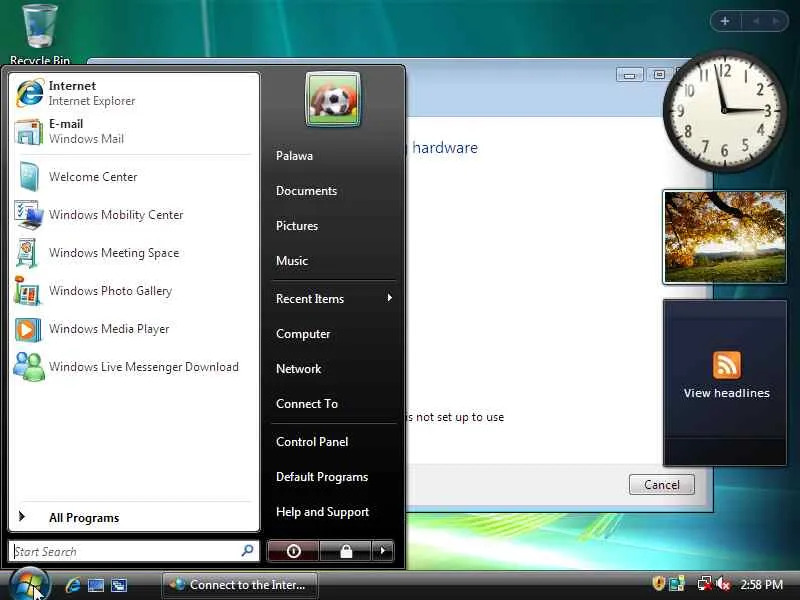
Task: Open Music from Start menu
Action: 292,261
